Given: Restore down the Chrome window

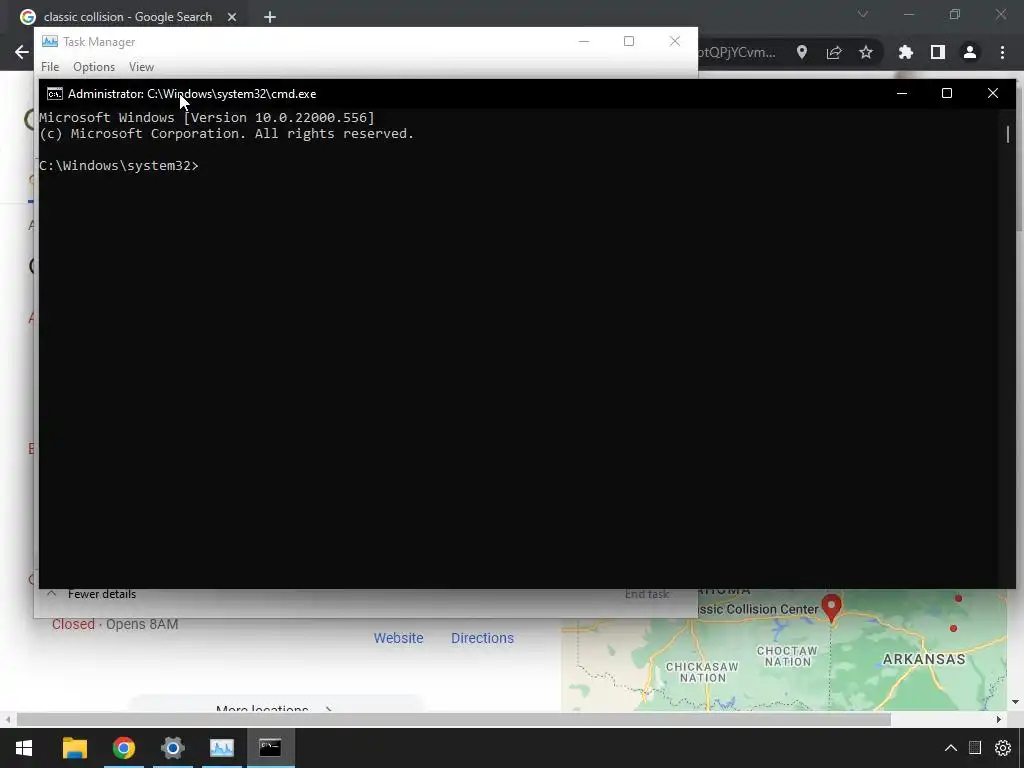Looking at the screenshot, I should [x=955, y=14].
